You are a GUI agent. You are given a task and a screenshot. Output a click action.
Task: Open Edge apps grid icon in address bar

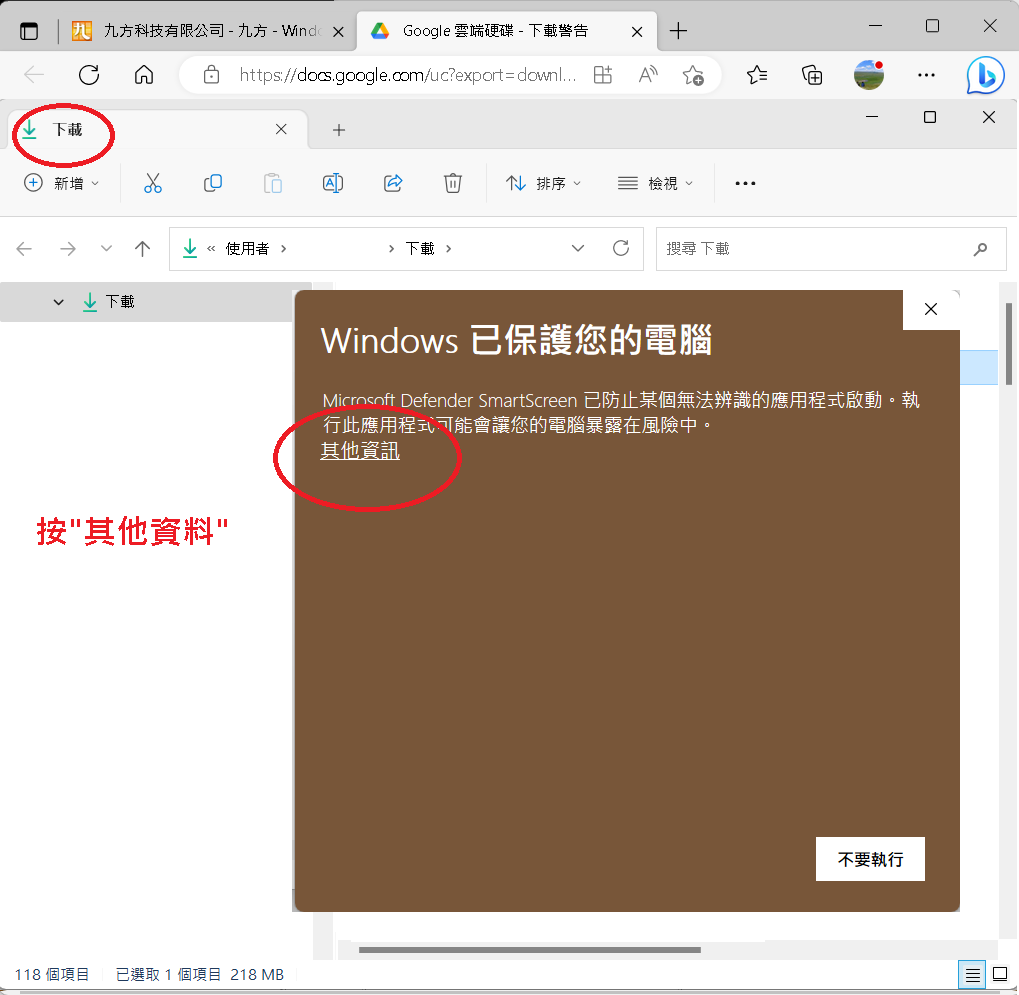coord(603,75)
